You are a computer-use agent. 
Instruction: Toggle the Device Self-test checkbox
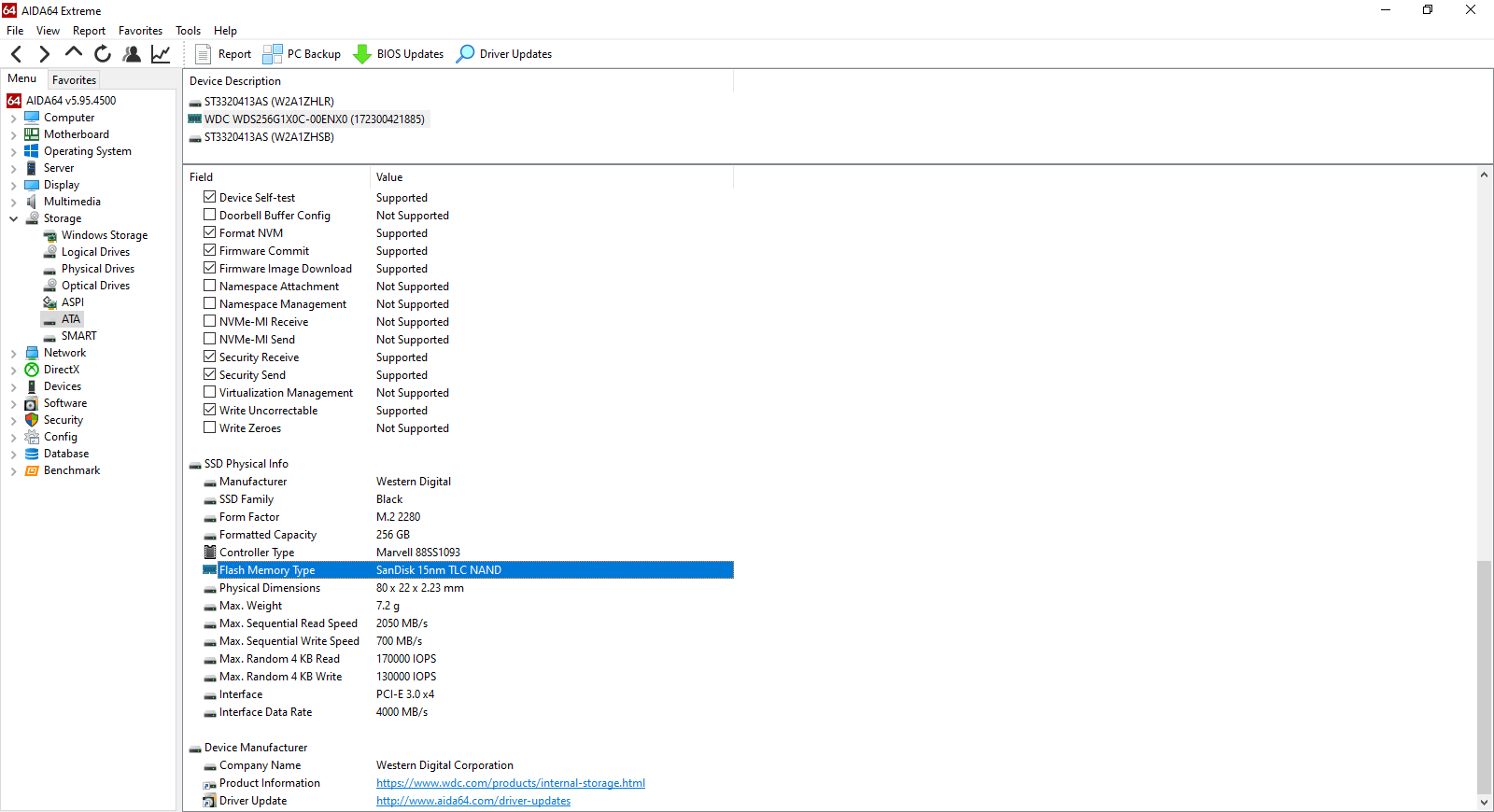click(x=210, y=197)
